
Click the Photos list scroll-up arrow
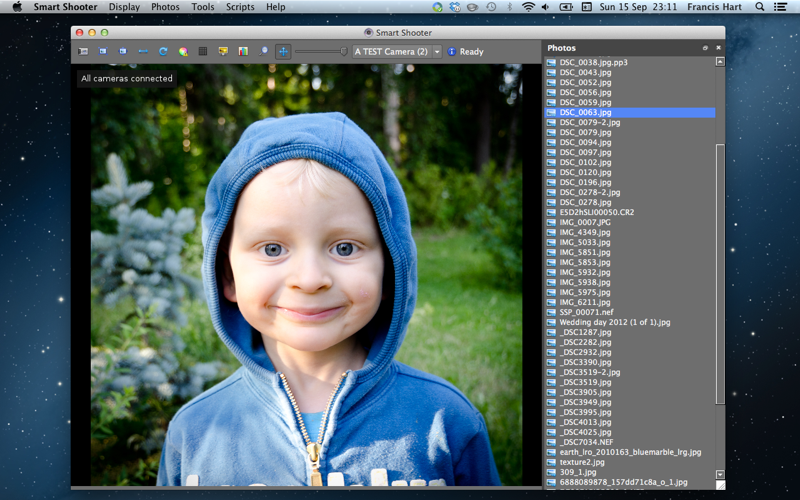click(720, 62)
